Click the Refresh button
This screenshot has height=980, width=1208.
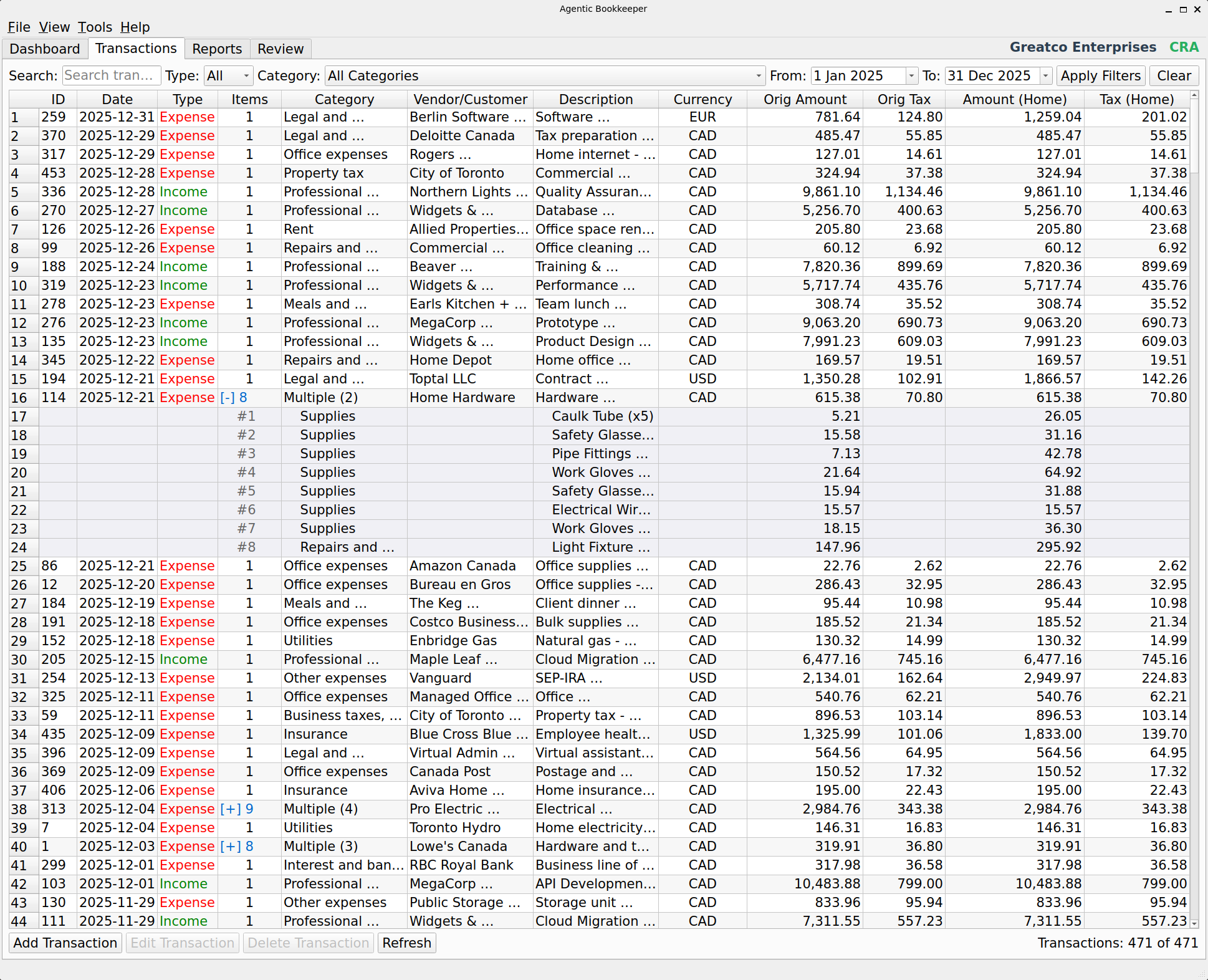pyautogui.click(x=406, y=943)
